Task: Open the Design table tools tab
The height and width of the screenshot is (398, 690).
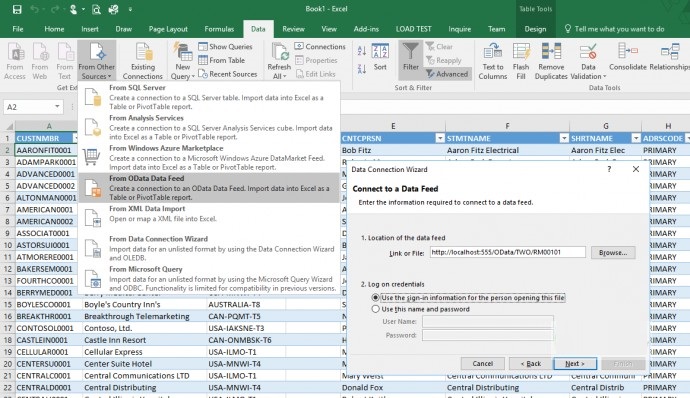Action: point(535,29)
